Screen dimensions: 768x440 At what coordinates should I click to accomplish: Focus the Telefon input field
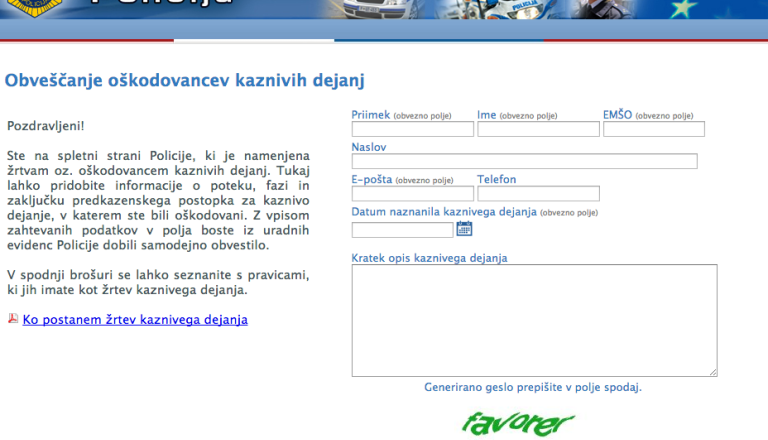point(538,194)
